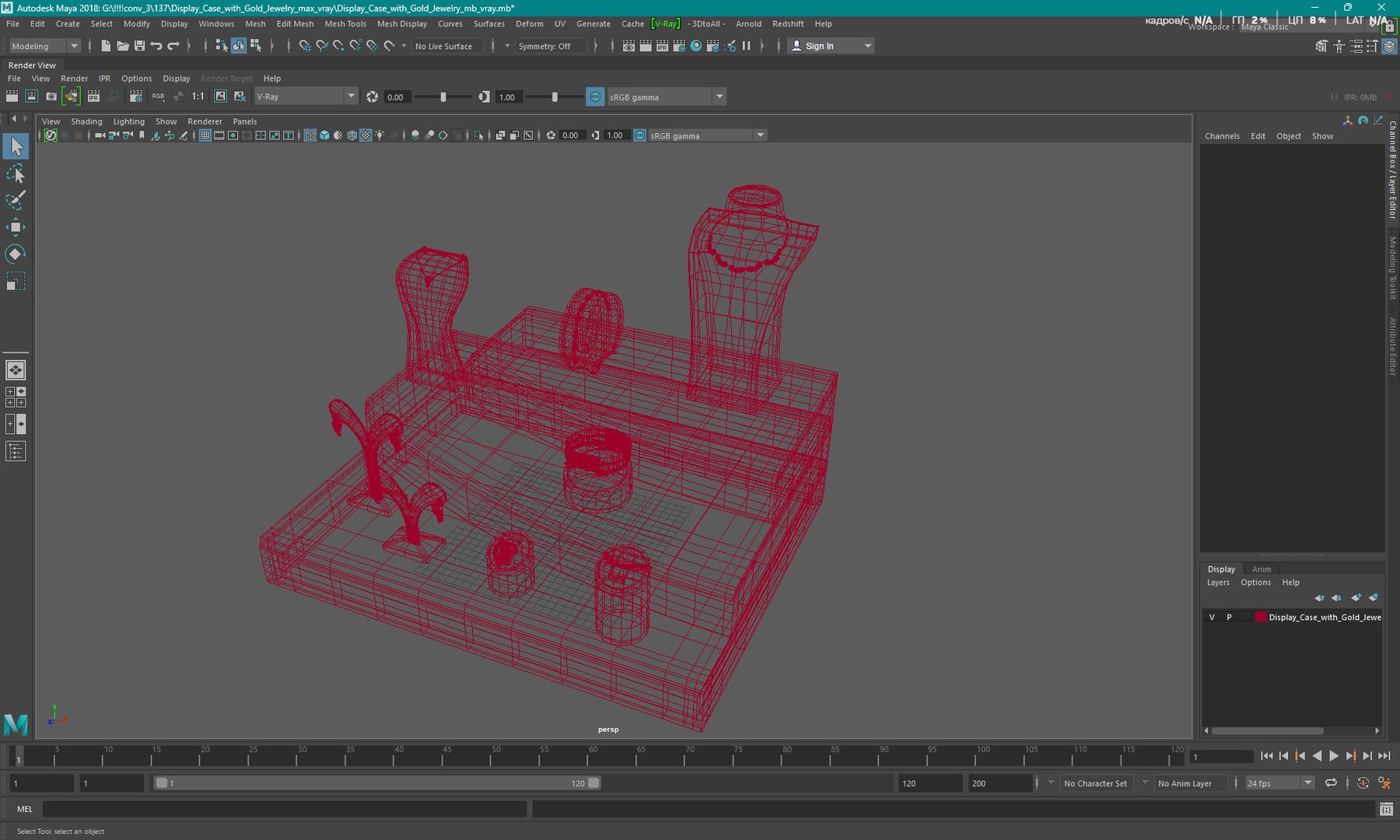Expand the V-Ray renderer dropdown
The height and width of the screenshot is (840, 1400).
pos(351,96)
